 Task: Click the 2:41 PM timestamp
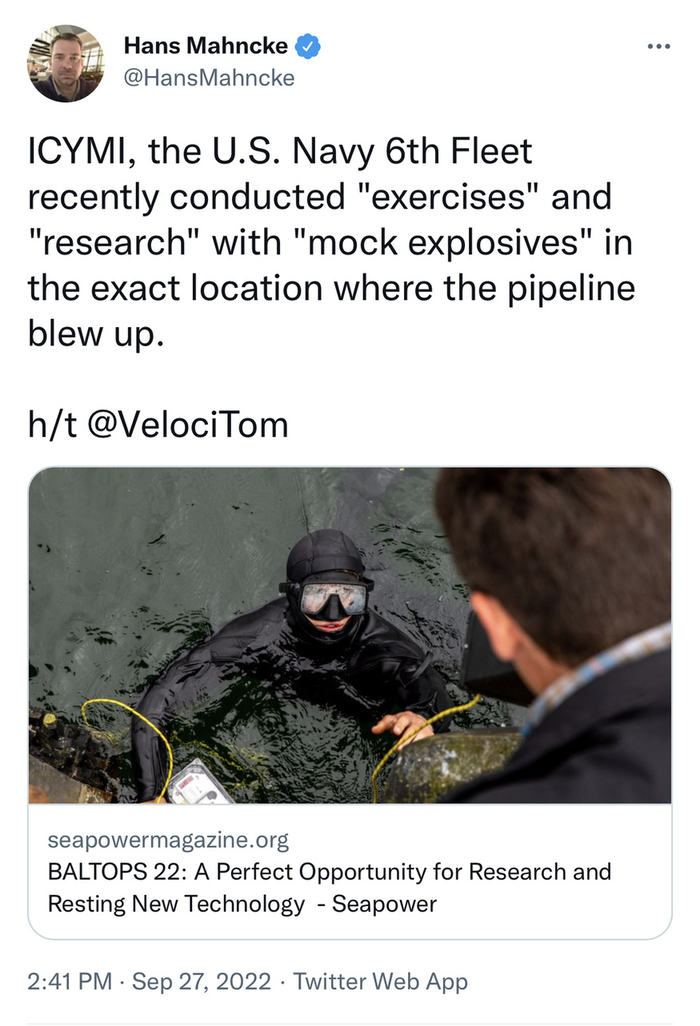click(x=69, y=982)
